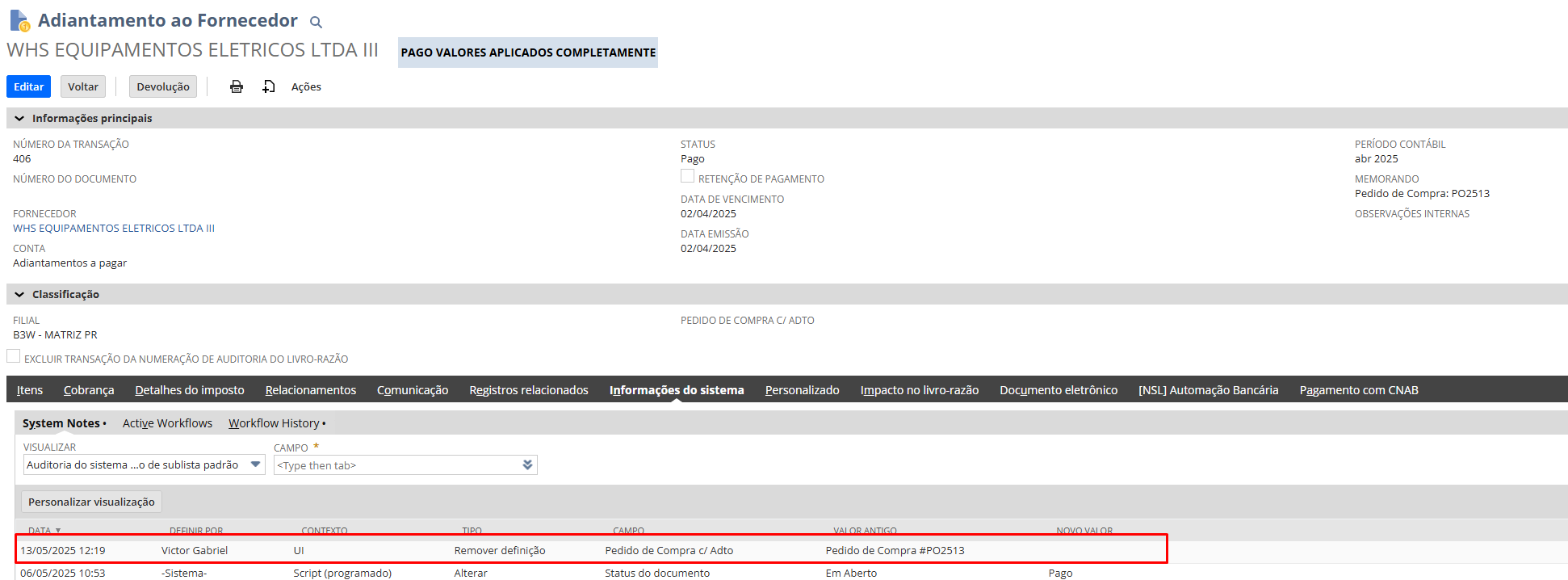Open the Ações menu

click(x=306, y=86)
